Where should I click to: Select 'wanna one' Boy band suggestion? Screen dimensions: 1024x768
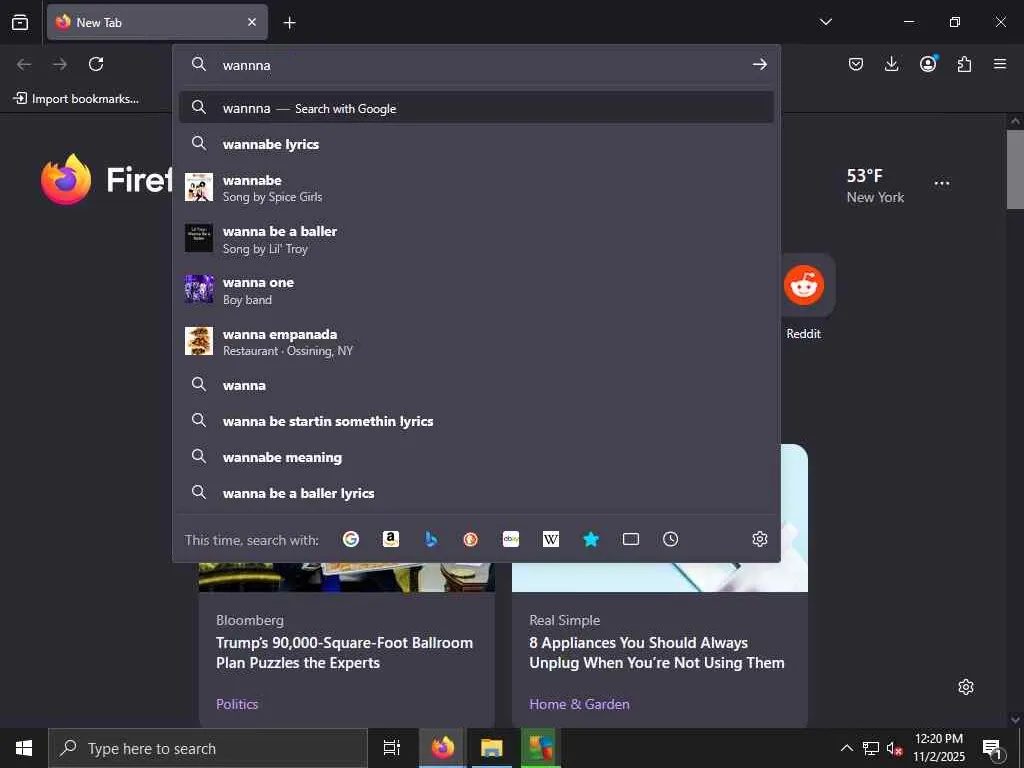pos(476,291)
